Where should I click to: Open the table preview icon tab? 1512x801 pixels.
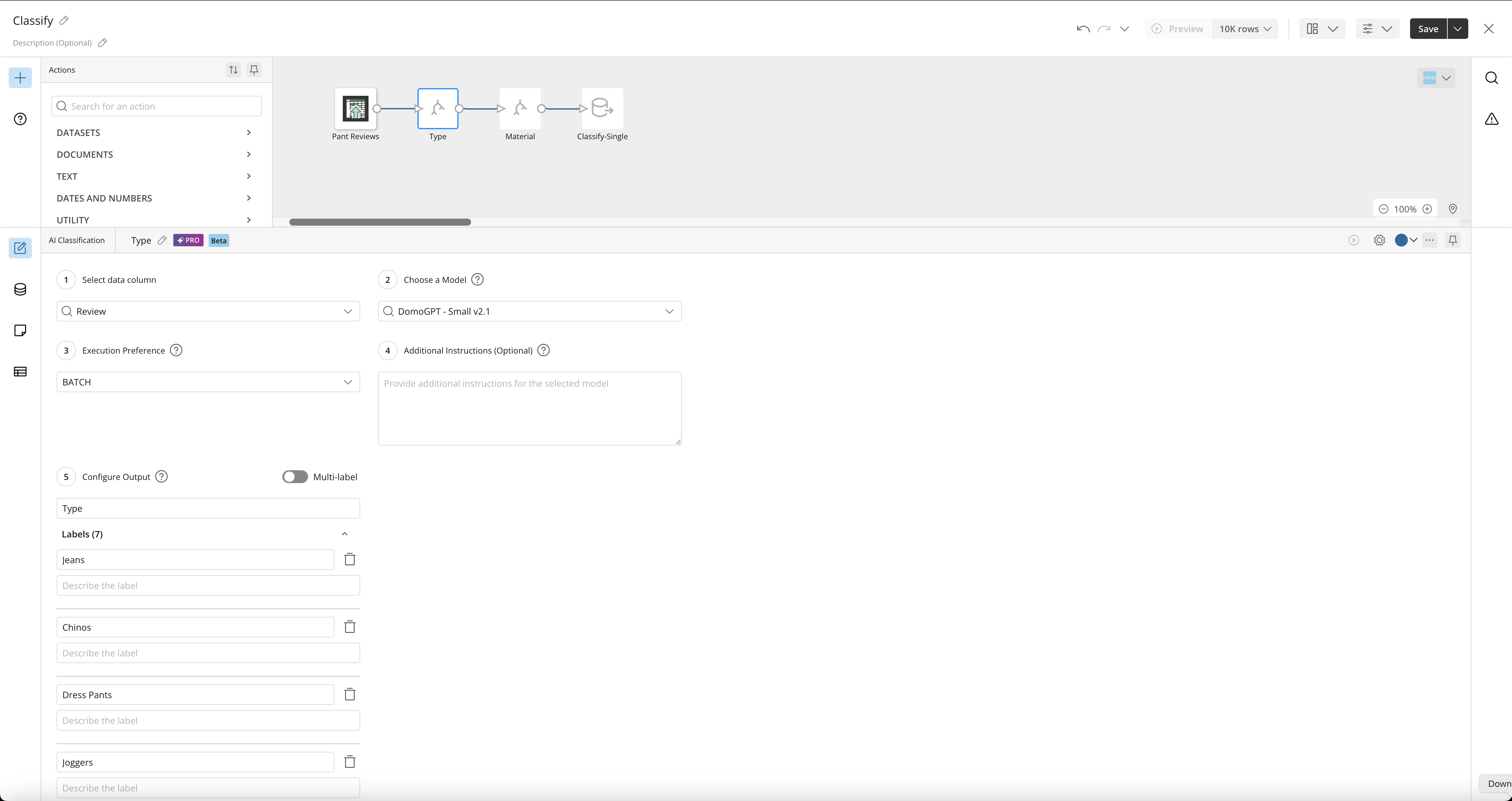pos(20,372)
